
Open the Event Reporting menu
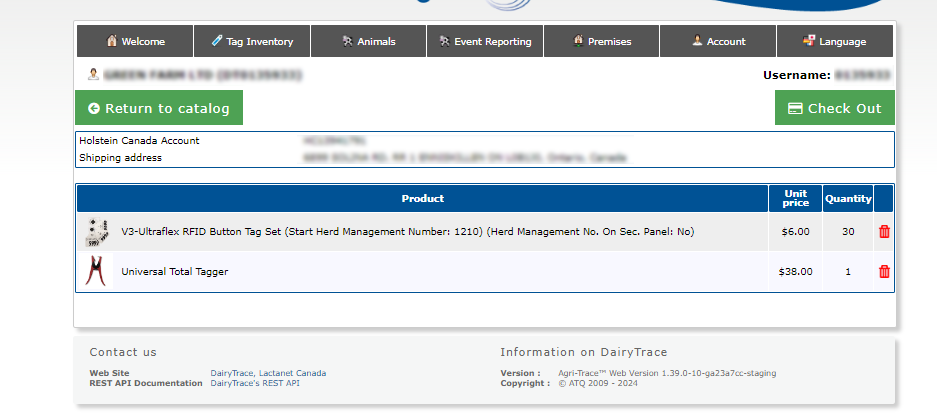click(485, 41)
